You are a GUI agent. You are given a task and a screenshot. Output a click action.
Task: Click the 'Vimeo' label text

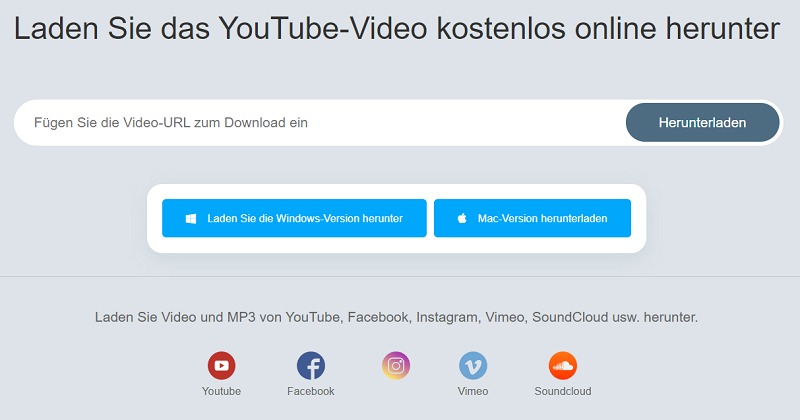tap(473, 391)
